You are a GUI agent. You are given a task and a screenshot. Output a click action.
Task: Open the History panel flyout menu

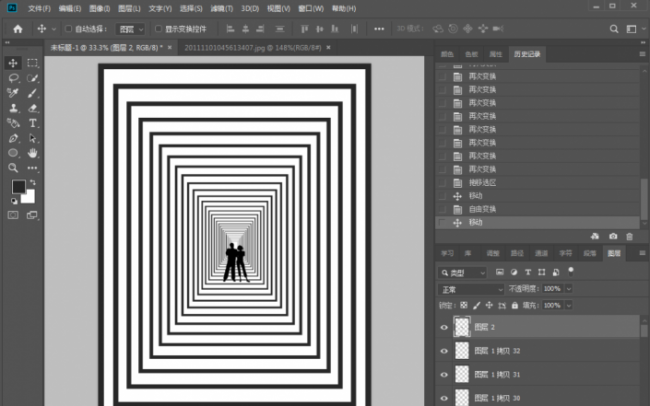pyautogui.click(x=642, y=54)
